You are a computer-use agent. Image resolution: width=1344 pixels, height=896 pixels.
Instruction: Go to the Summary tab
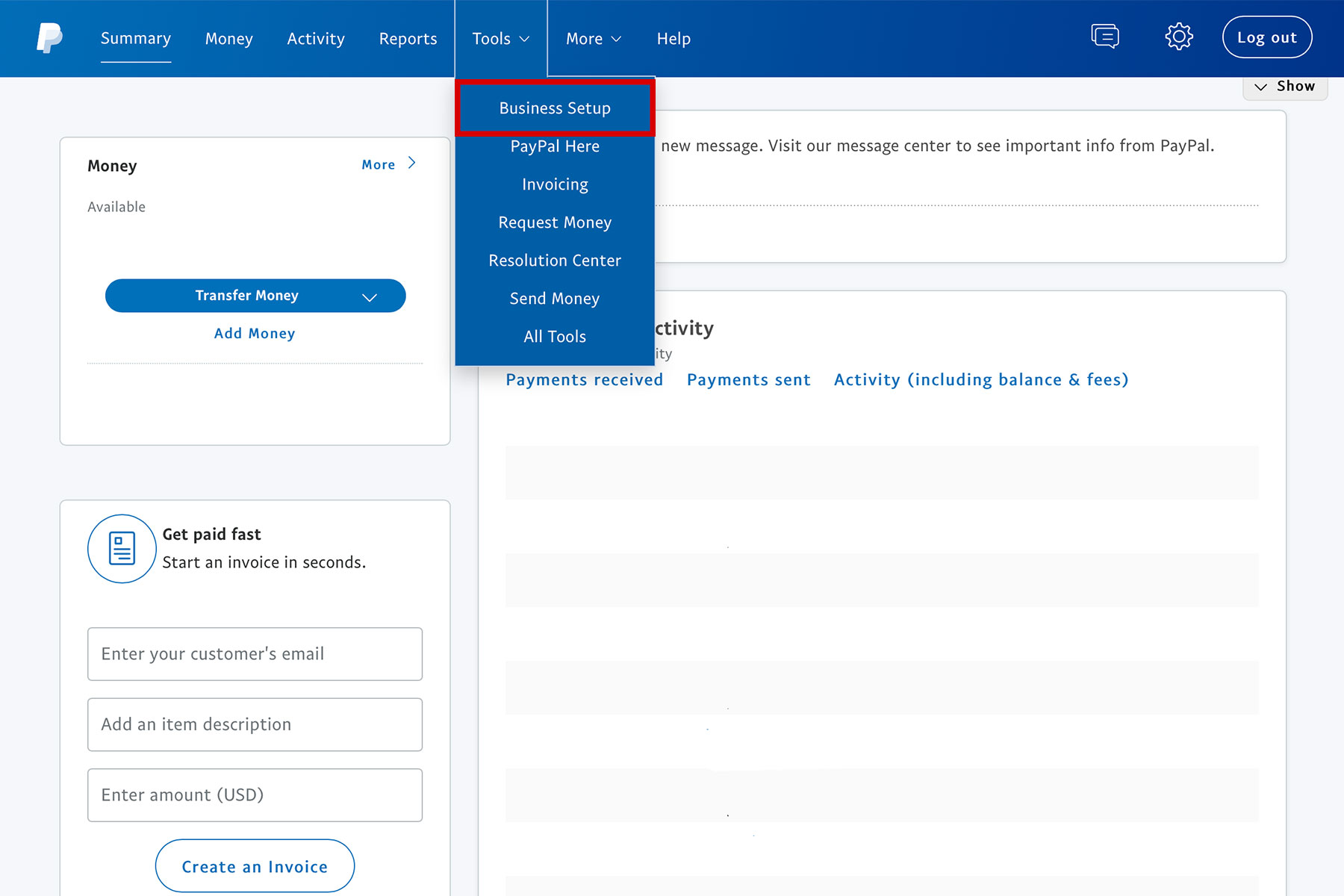pos(136,38)
